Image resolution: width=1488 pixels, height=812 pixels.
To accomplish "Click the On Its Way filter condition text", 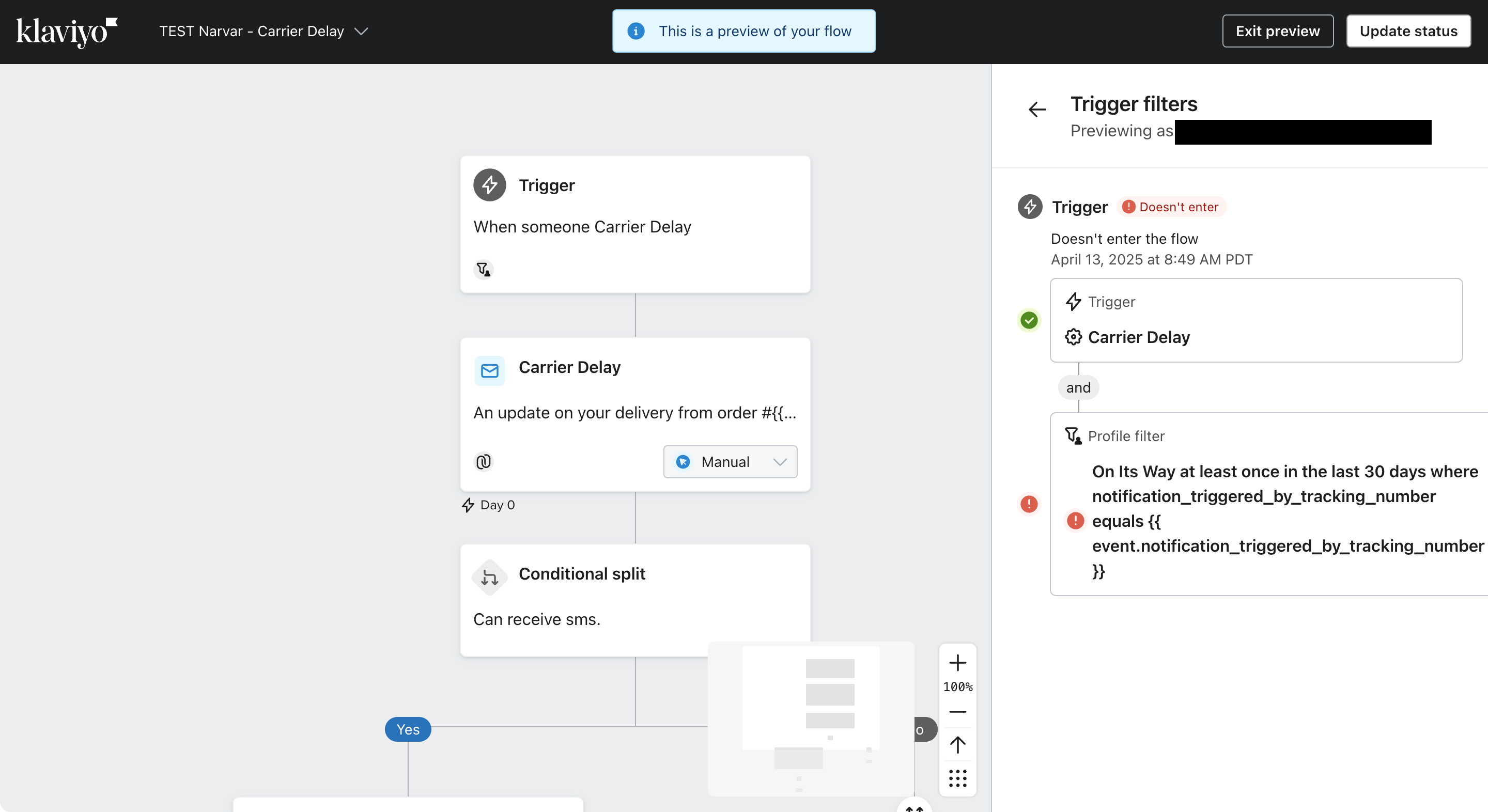I will pyautogui.click(x=1288, y=521).
